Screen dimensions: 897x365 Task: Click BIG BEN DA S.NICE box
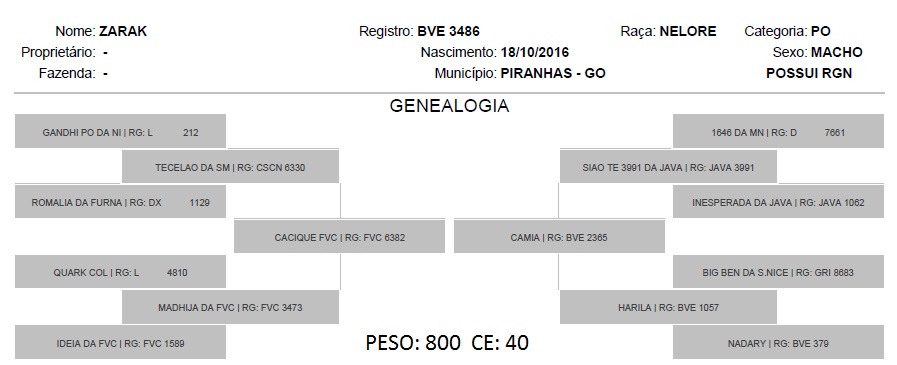778,272
